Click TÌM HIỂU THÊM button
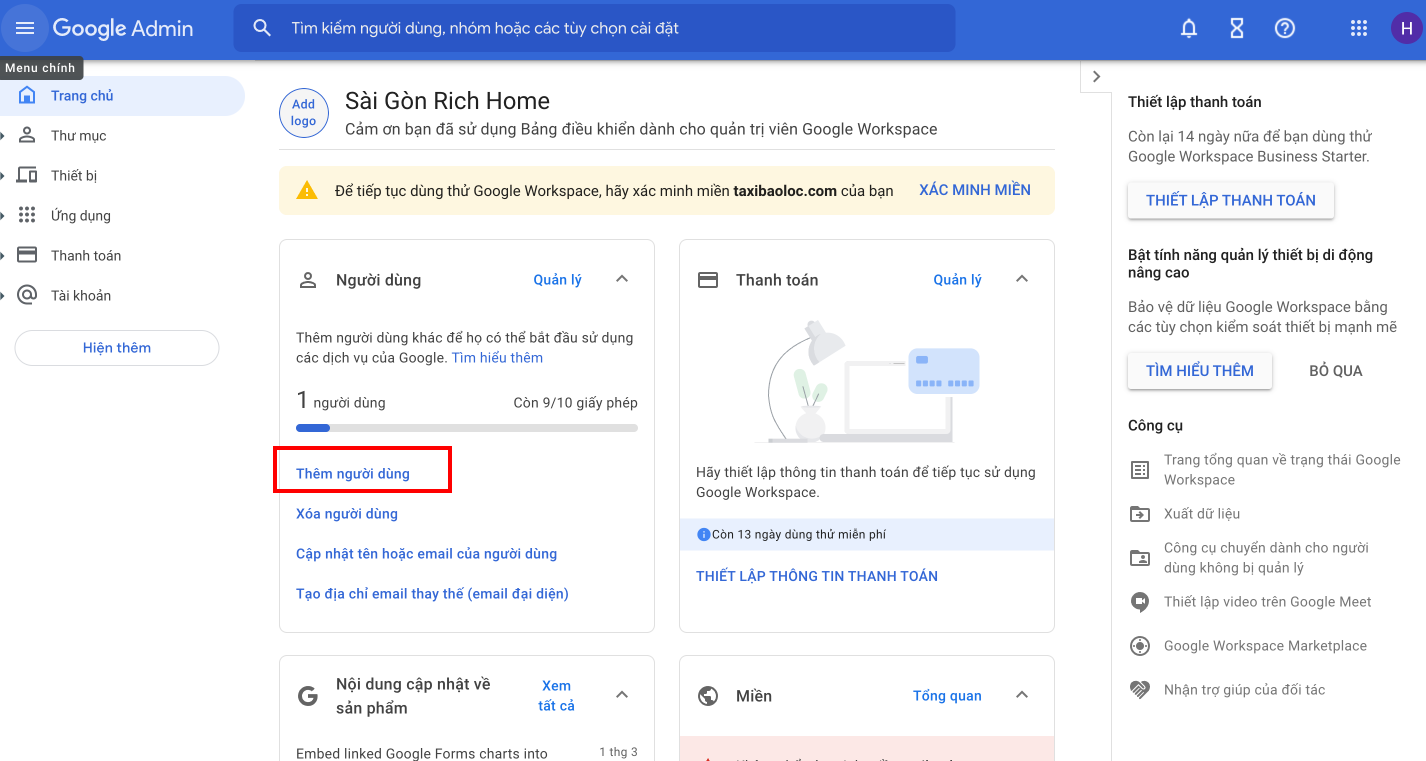This screenshot has width=1426, height=761. pos(1200,371)
